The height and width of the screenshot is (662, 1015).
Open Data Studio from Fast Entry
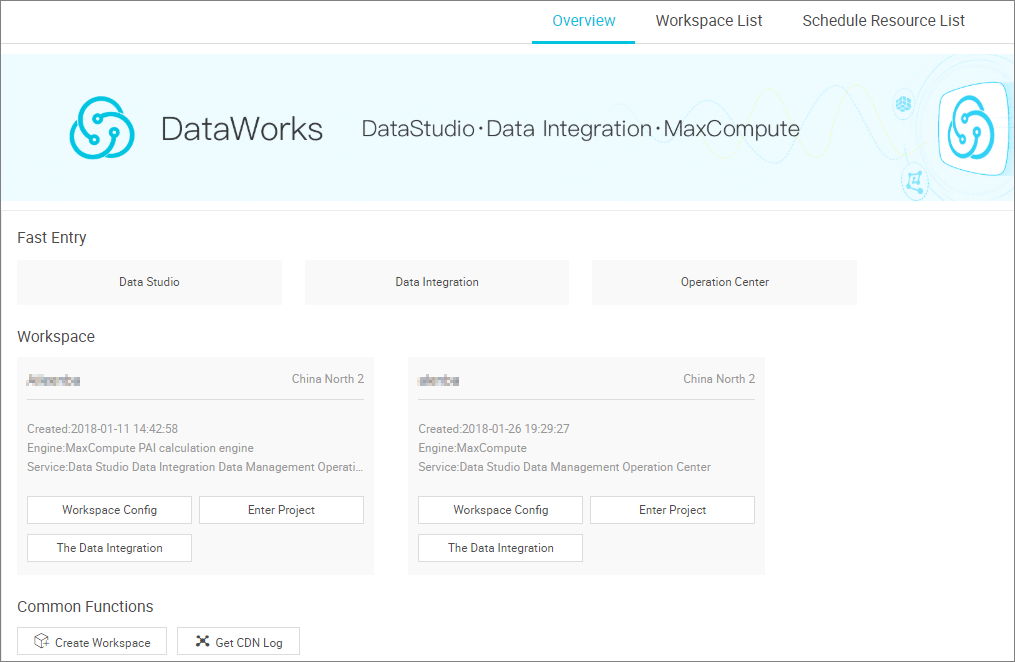[149, 282]
